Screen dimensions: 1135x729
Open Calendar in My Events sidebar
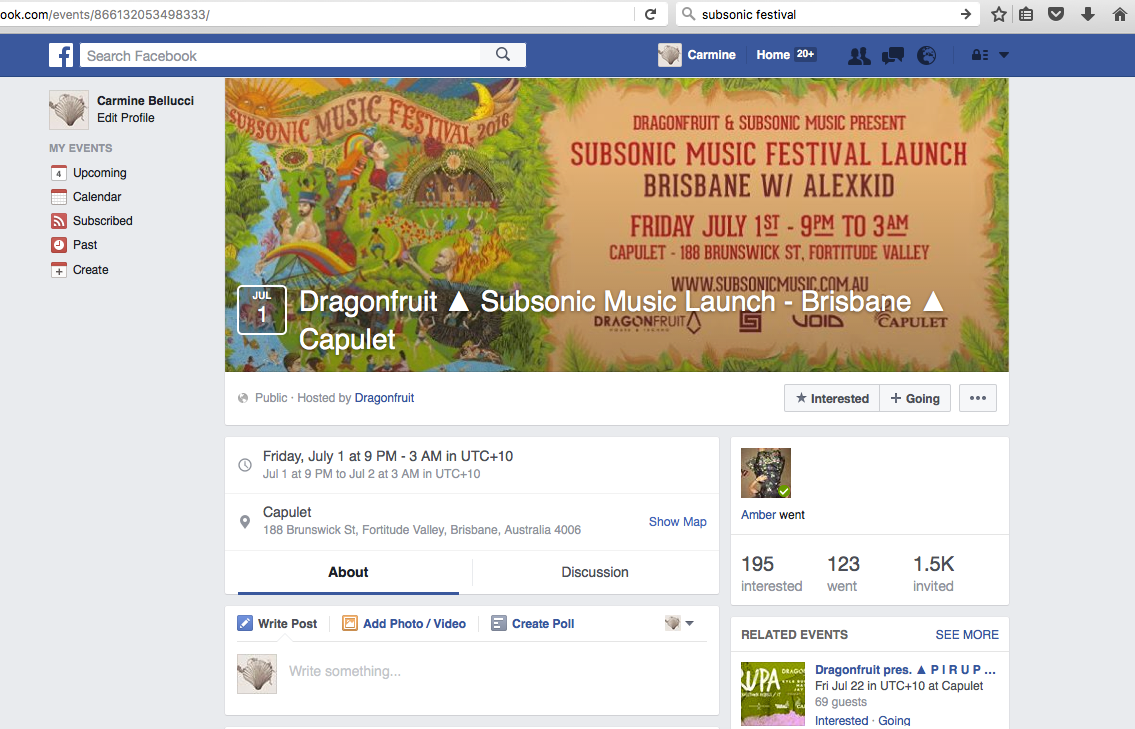click(x=97, y=197)
